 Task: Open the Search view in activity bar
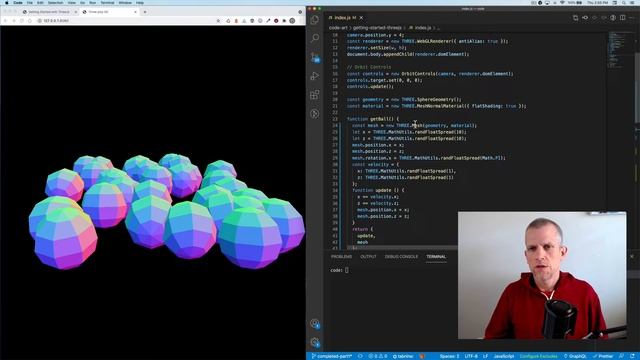pos(315,38)
